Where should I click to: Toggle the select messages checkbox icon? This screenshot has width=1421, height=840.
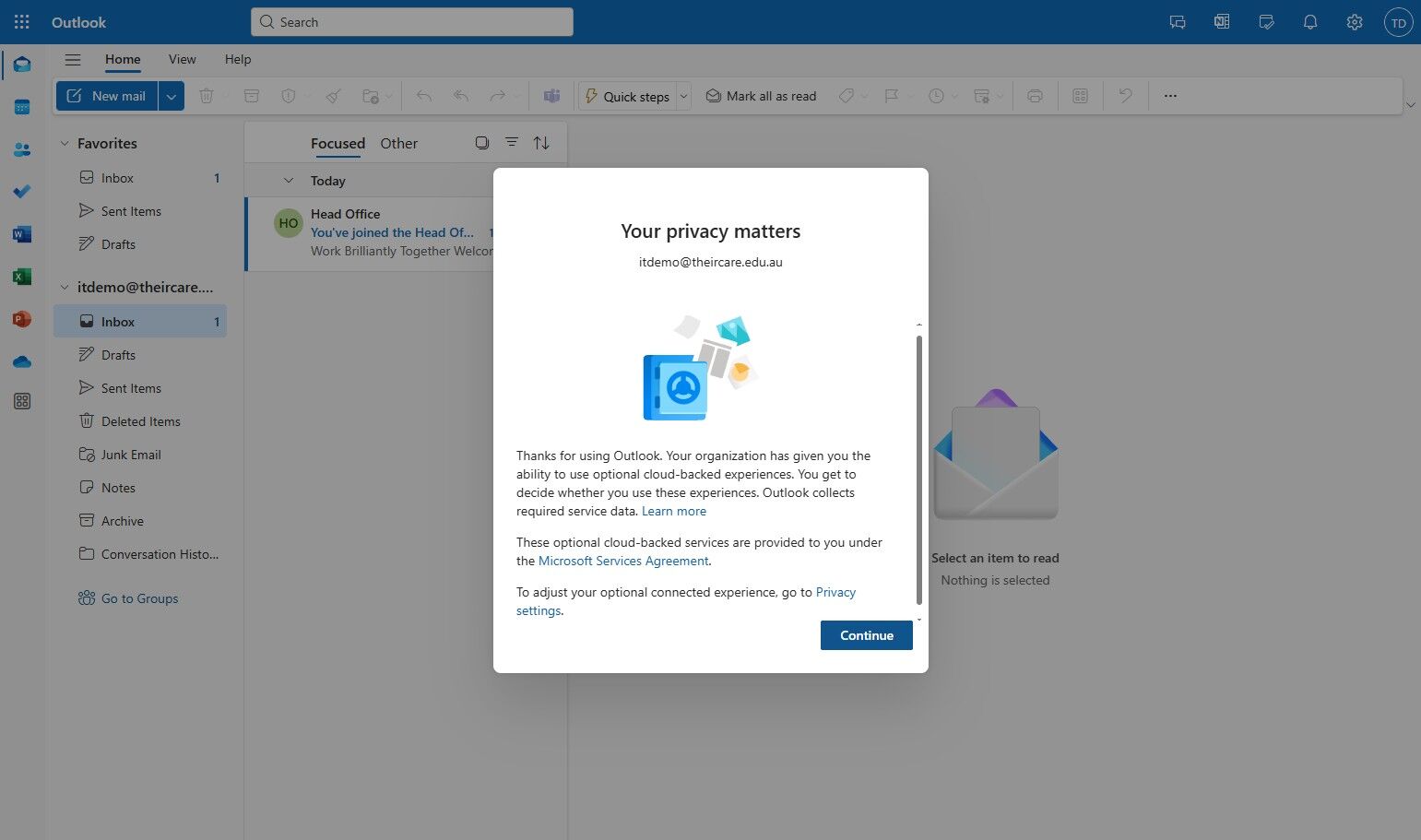click(x=482, y=143)
